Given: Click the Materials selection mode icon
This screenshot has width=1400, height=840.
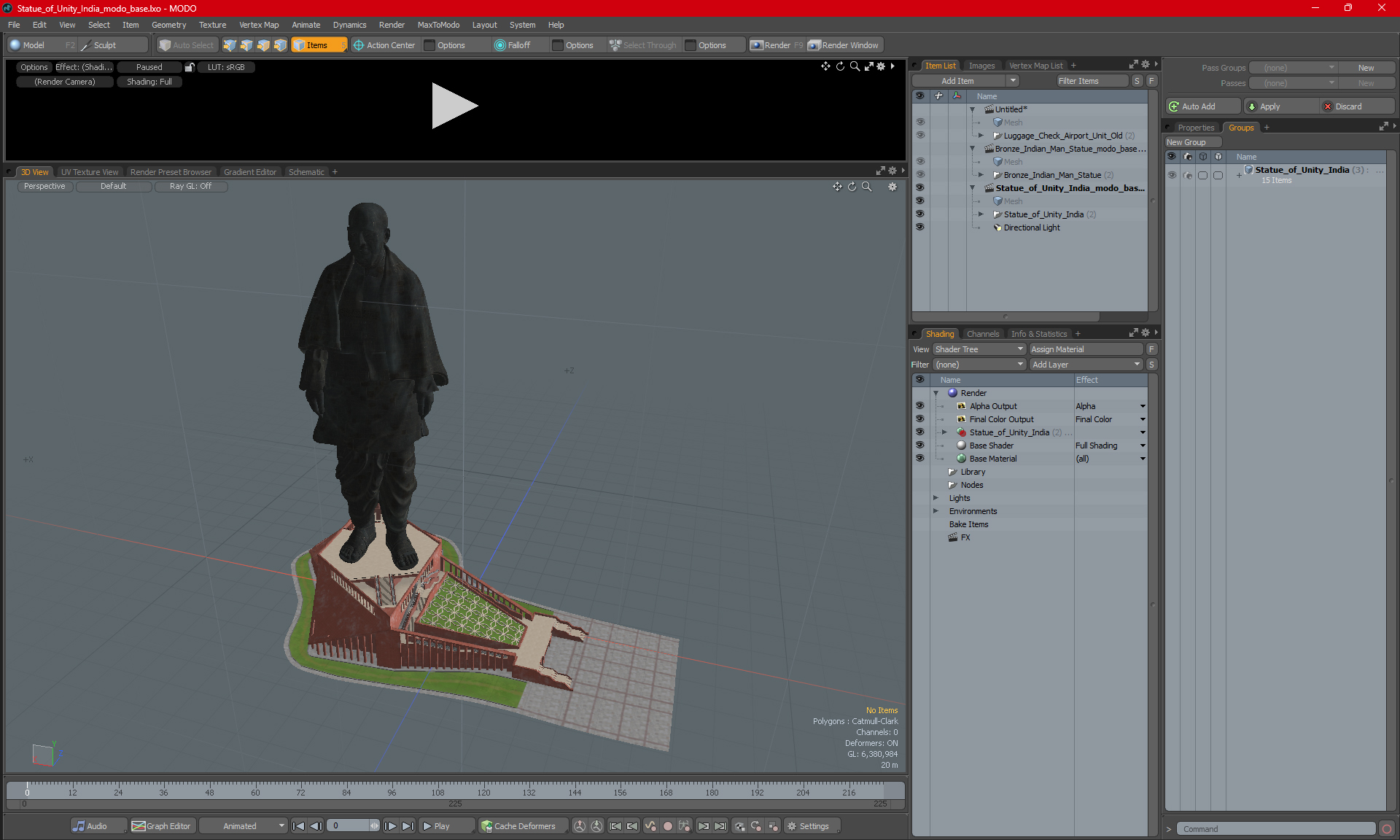Looking at the screenshot, I should (x=280, y=45).
